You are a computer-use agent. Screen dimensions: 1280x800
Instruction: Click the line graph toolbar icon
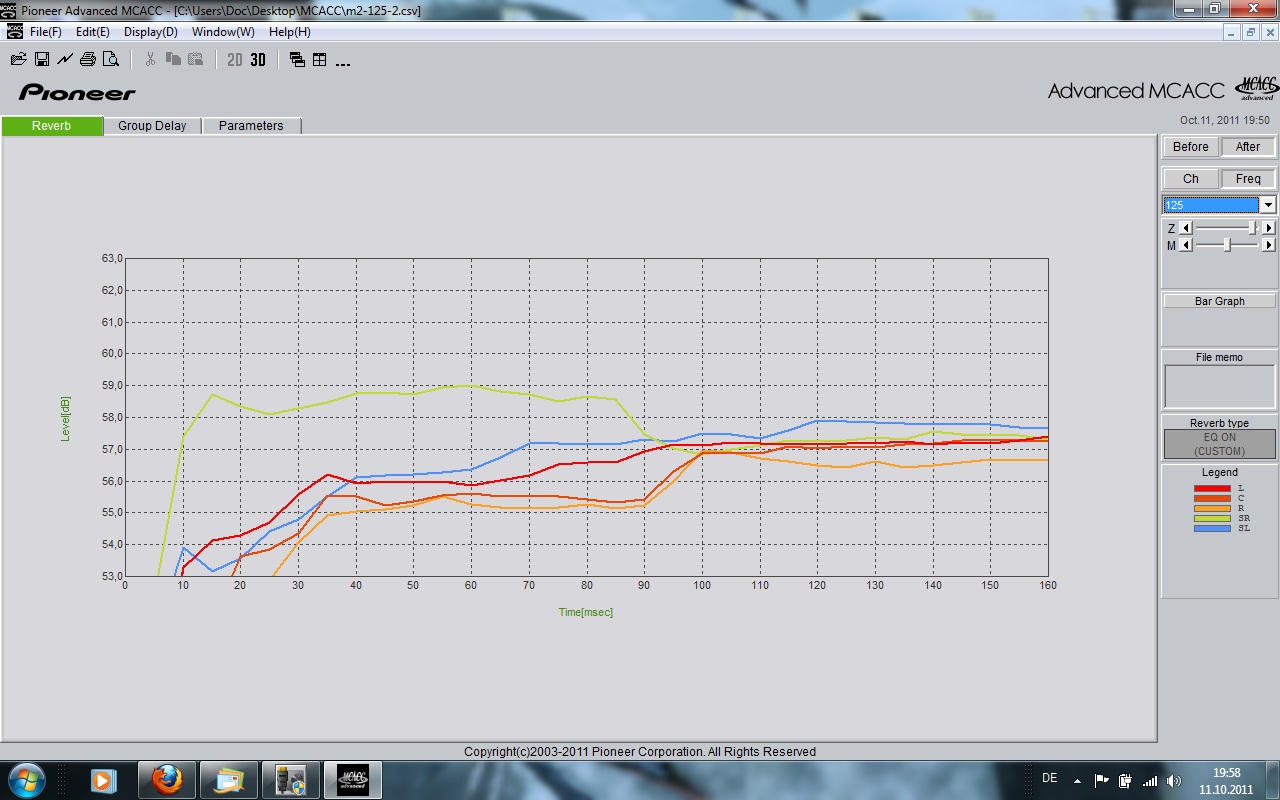(65, 60)
